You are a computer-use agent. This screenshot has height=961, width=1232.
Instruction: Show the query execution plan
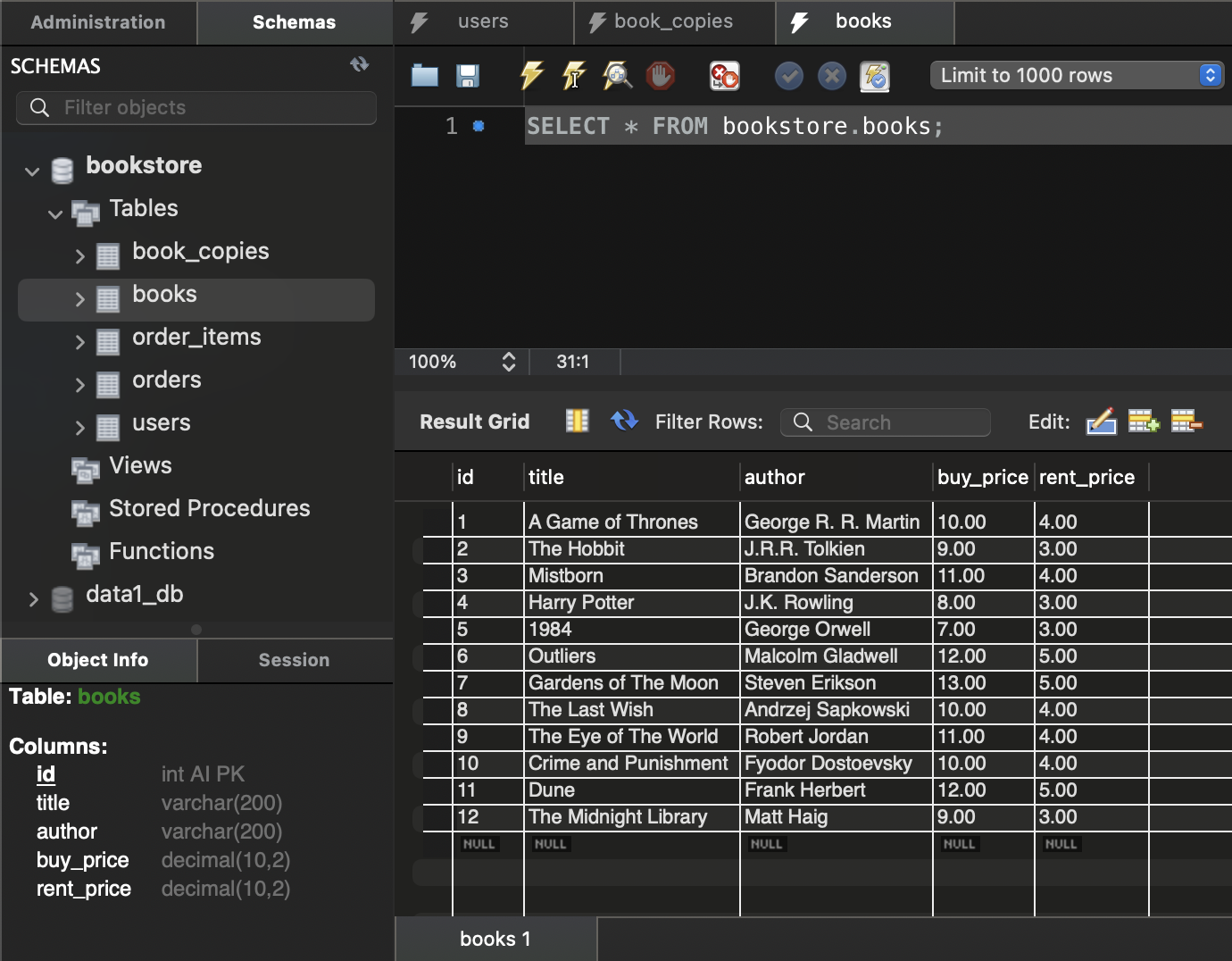pos(617,76)
